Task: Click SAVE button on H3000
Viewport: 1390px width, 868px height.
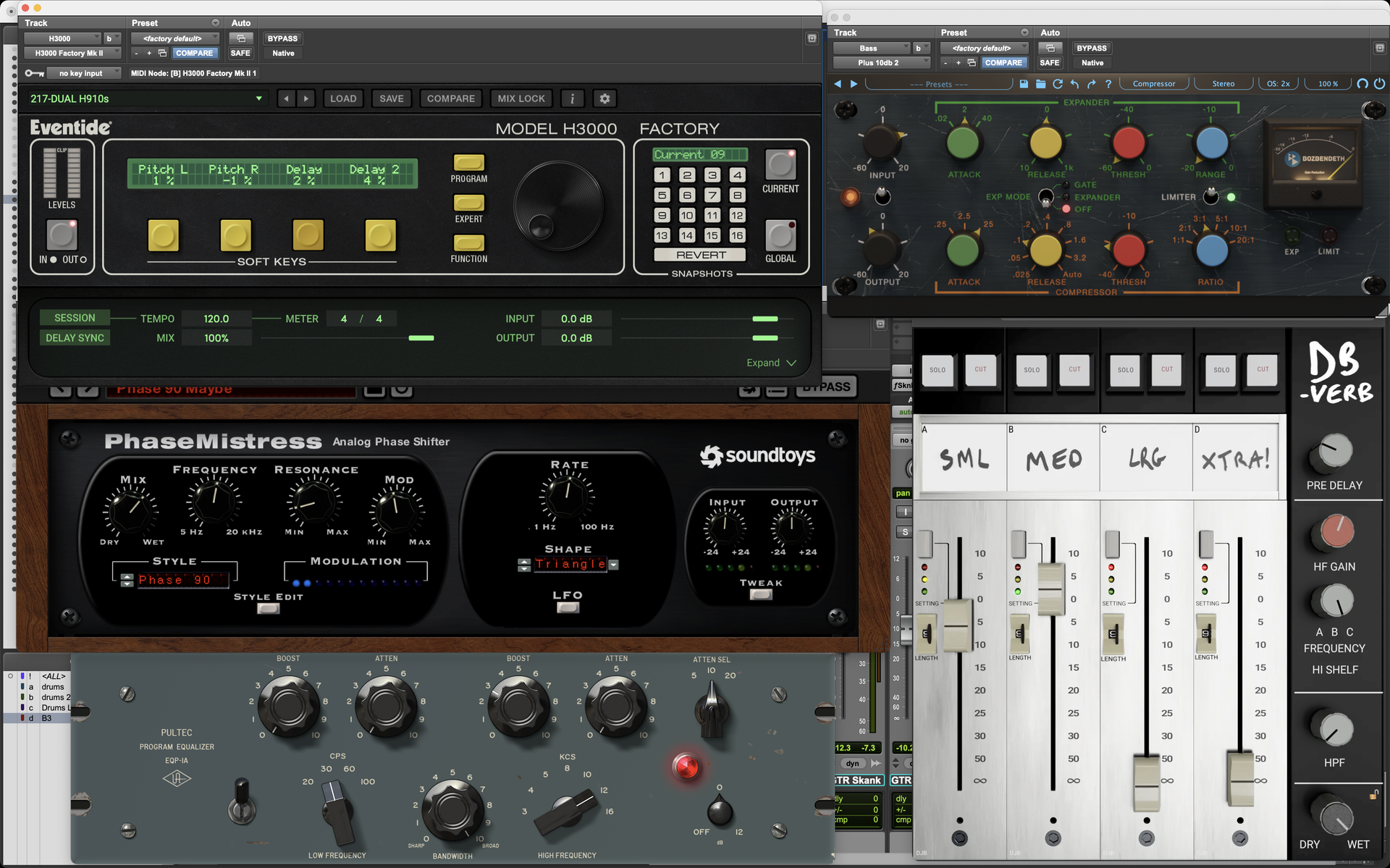Action: tap(392, 98)
